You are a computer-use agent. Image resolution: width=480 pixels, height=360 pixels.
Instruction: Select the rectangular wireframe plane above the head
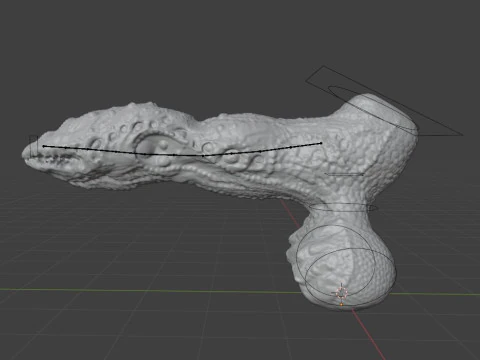(x=384, y=101)
